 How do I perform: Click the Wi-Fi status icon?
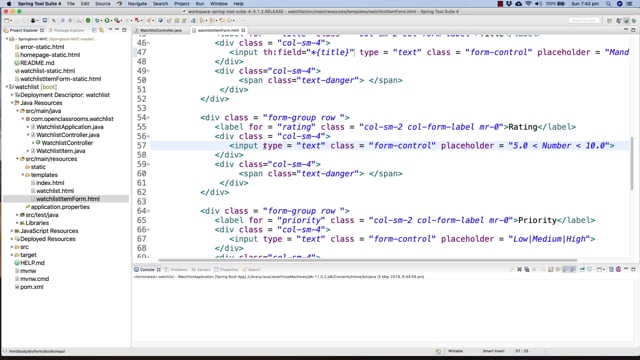tap(528, 4)
